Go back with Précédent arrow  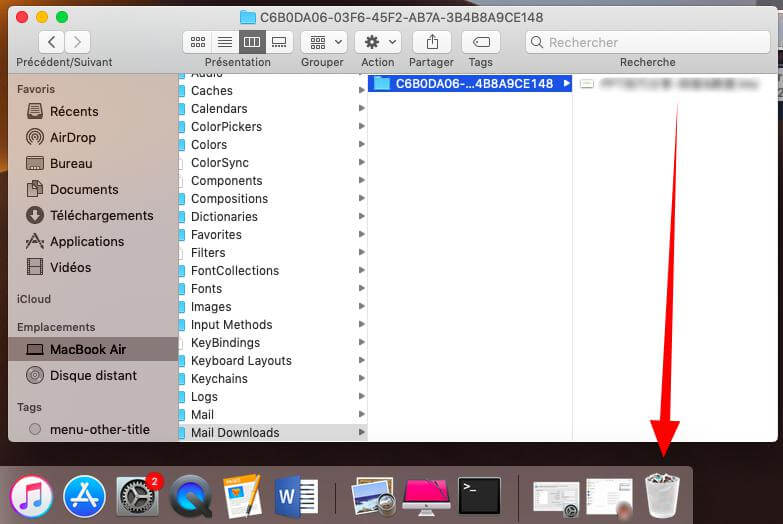[x=52, y=42]
